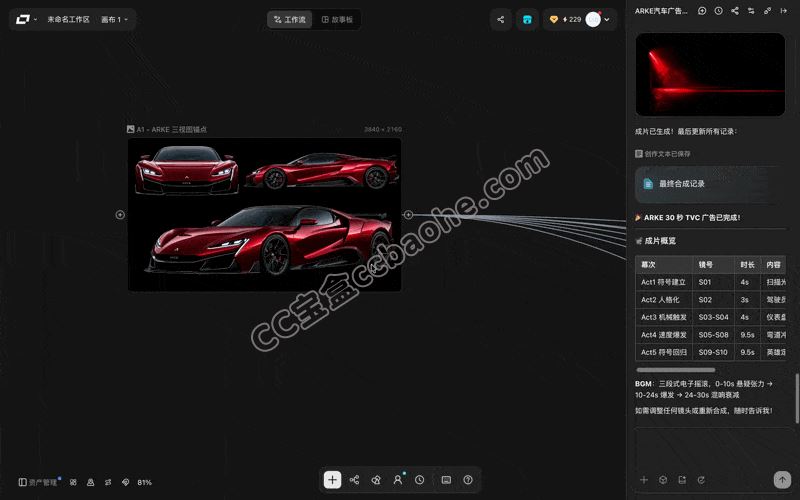This screenshot has width=800, height=500.
Task: Click the 幕次 column header
Action: 663,265
